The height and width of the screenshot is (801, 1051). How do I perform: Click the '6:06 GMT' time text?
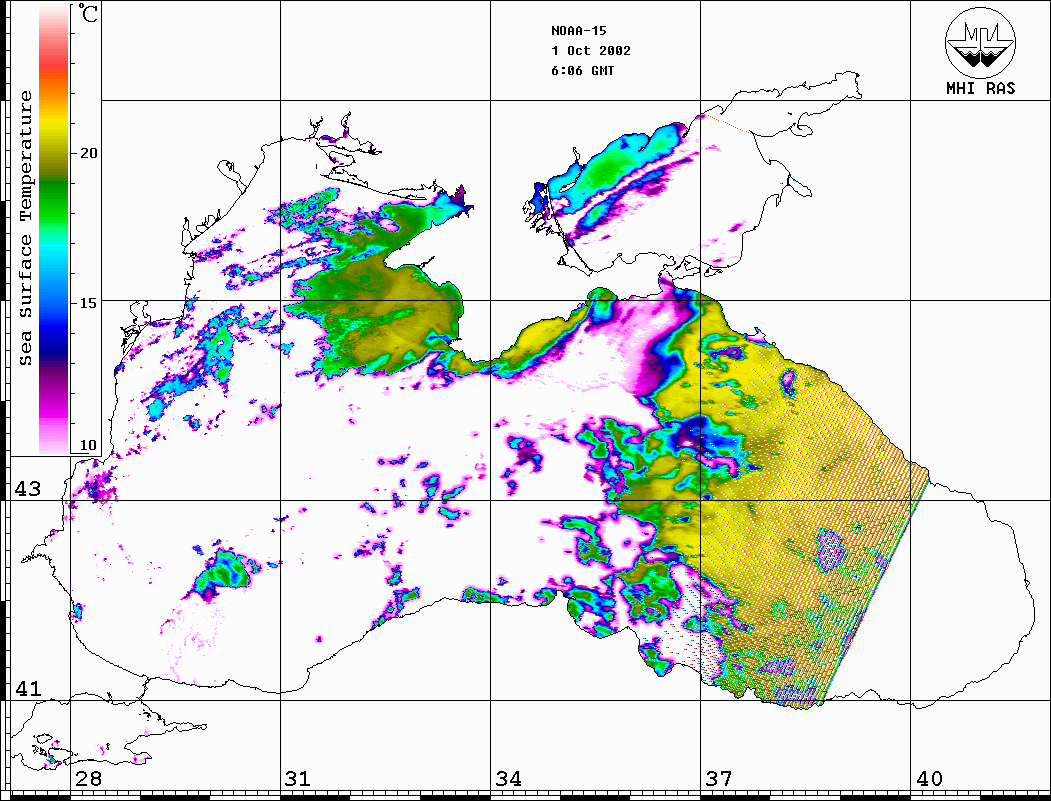pos(582,71)
